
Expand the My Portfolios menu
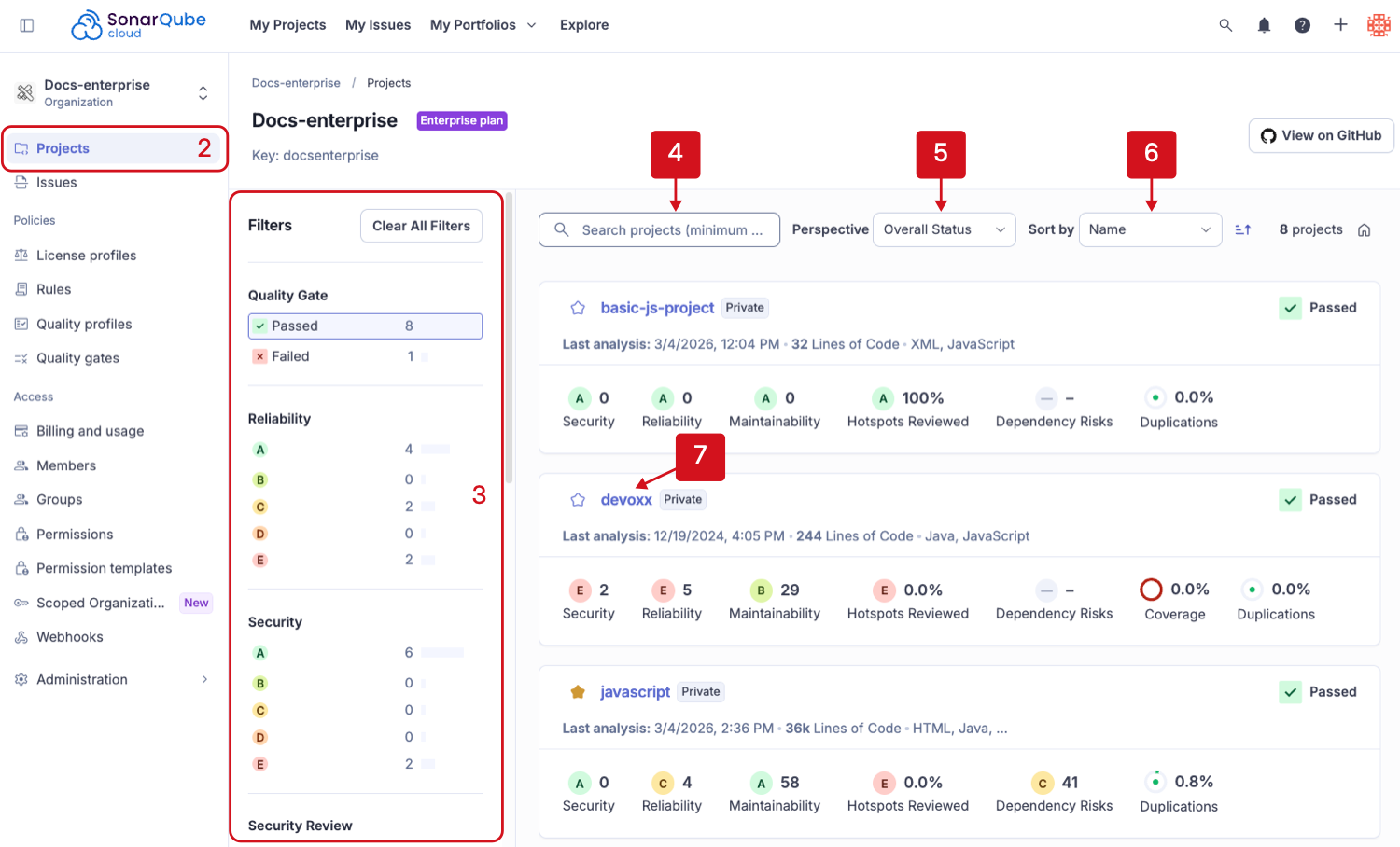[483, 25]
